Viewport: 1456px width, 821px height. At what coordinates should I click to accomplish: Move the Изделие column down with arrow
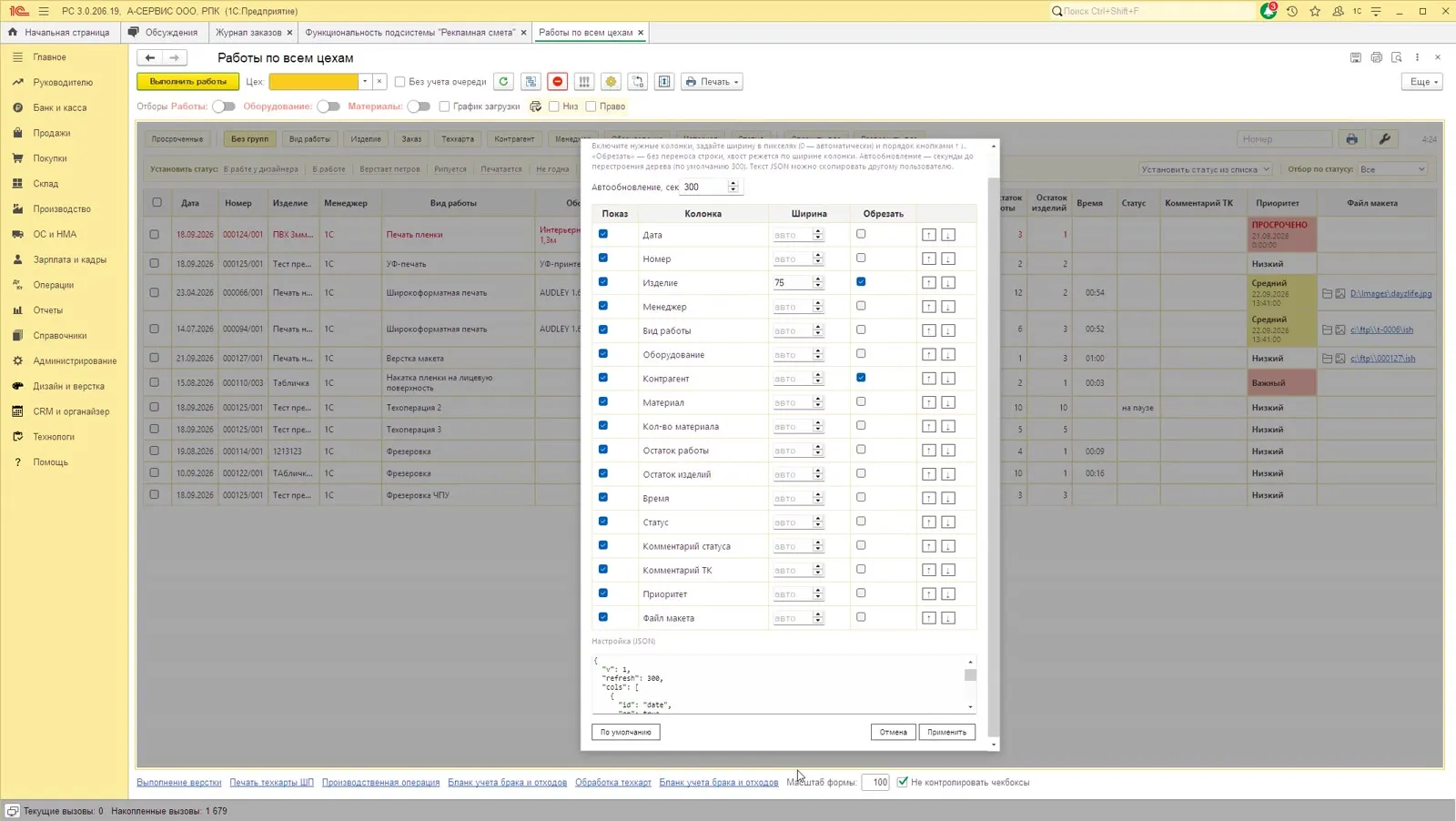[x=948, y=283]
